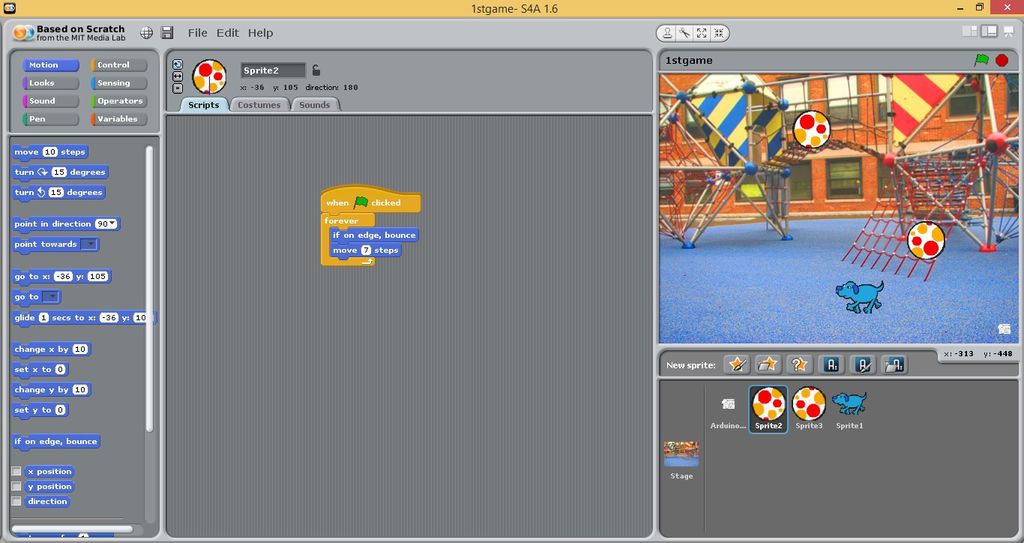The height and width of the screenshot is (543, 1024).
Task: Expand the point towards dropdown
Action: [90, 244]
